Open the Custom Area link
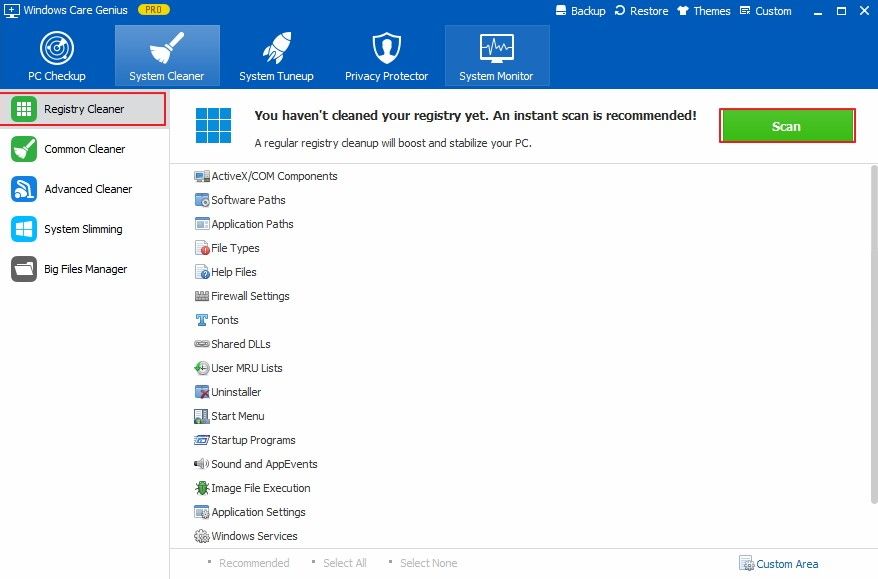The image size is (878, 579). click(779, 563)
